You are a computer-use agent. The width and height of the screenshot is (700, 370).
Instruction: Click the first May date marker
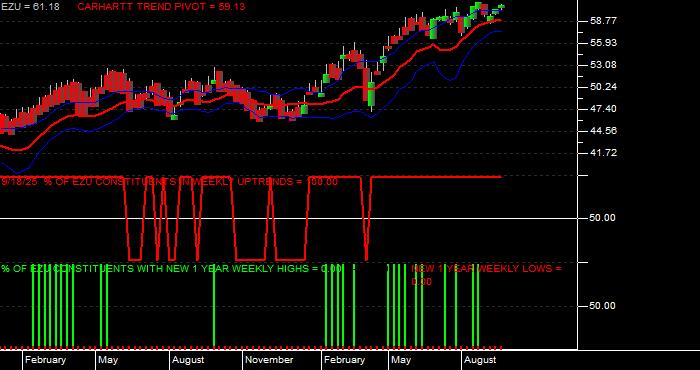click(x=108, y=360)
